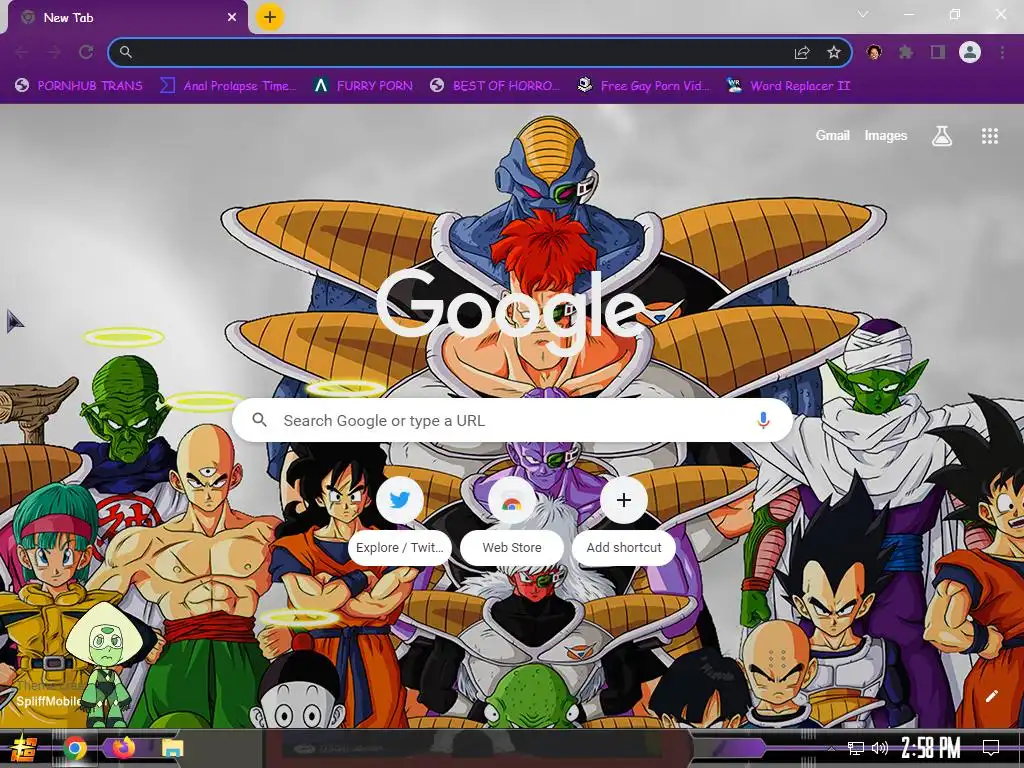Click the Chrome taskbar icon
Image resolution: width=1024 pixels, height=768 pixels.
75,748
